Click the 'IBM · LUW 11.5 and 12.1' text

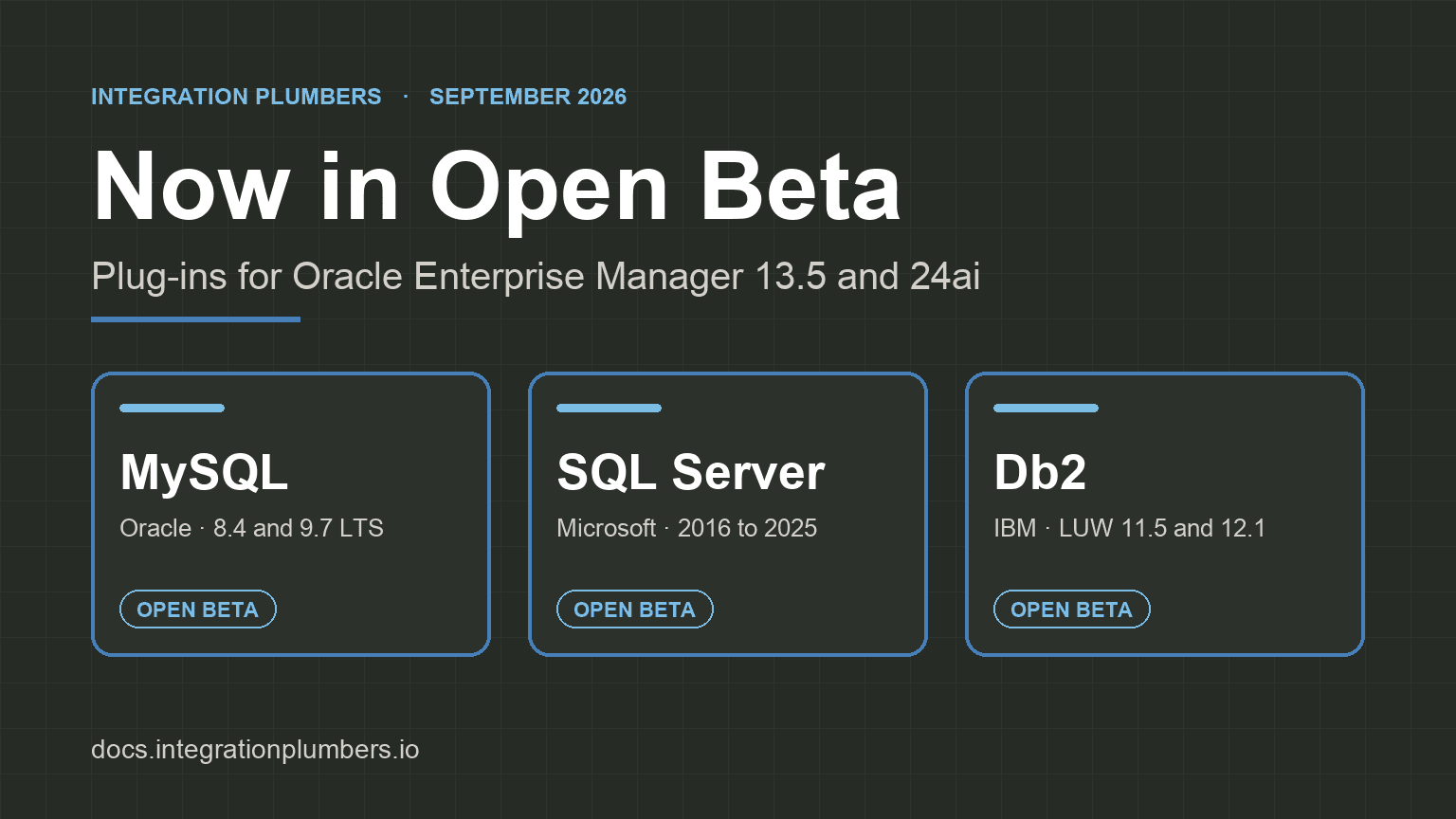point(1129,528)
